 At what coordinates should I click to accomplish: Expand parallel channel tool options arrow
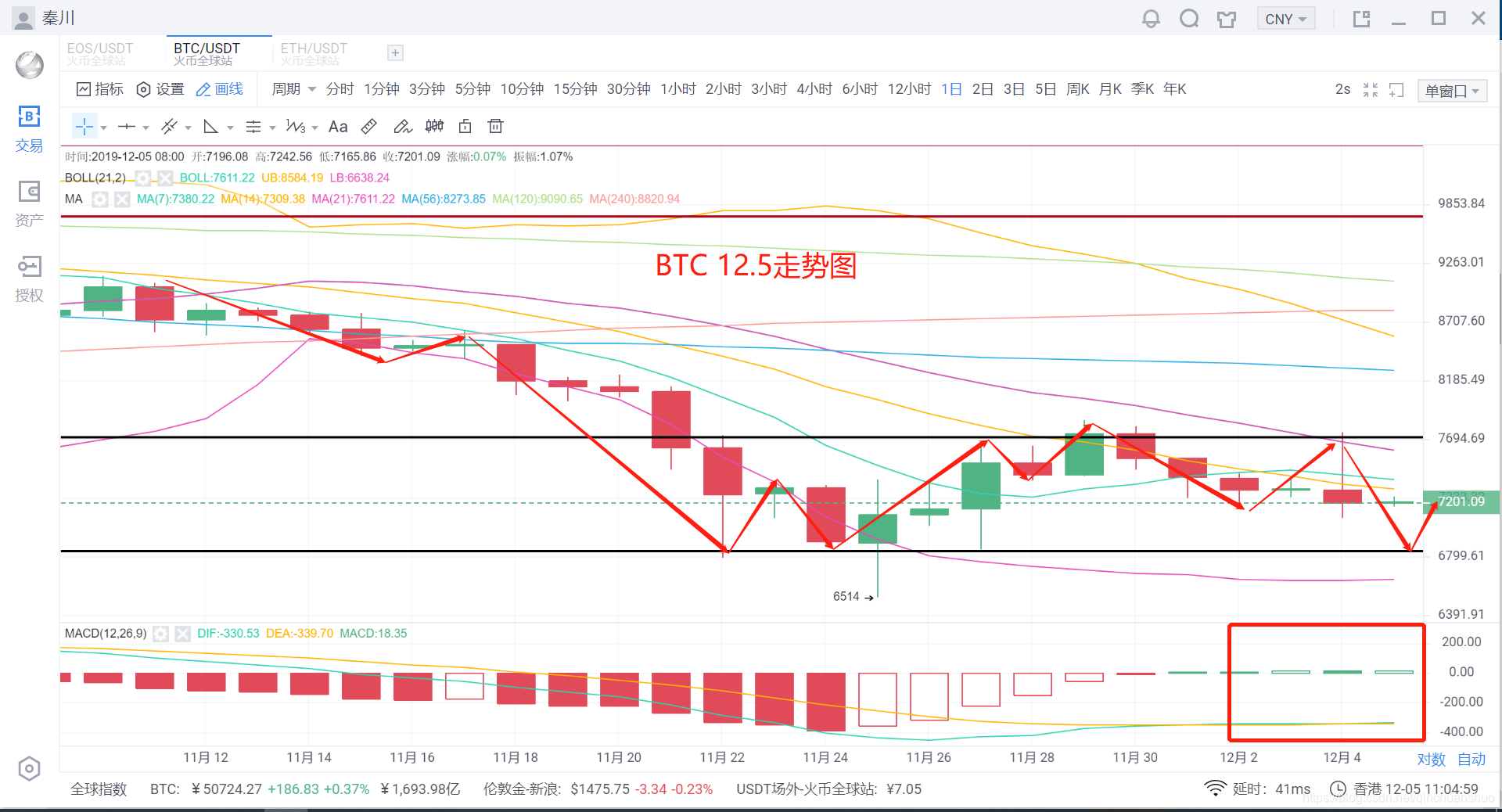pos(189,128)
